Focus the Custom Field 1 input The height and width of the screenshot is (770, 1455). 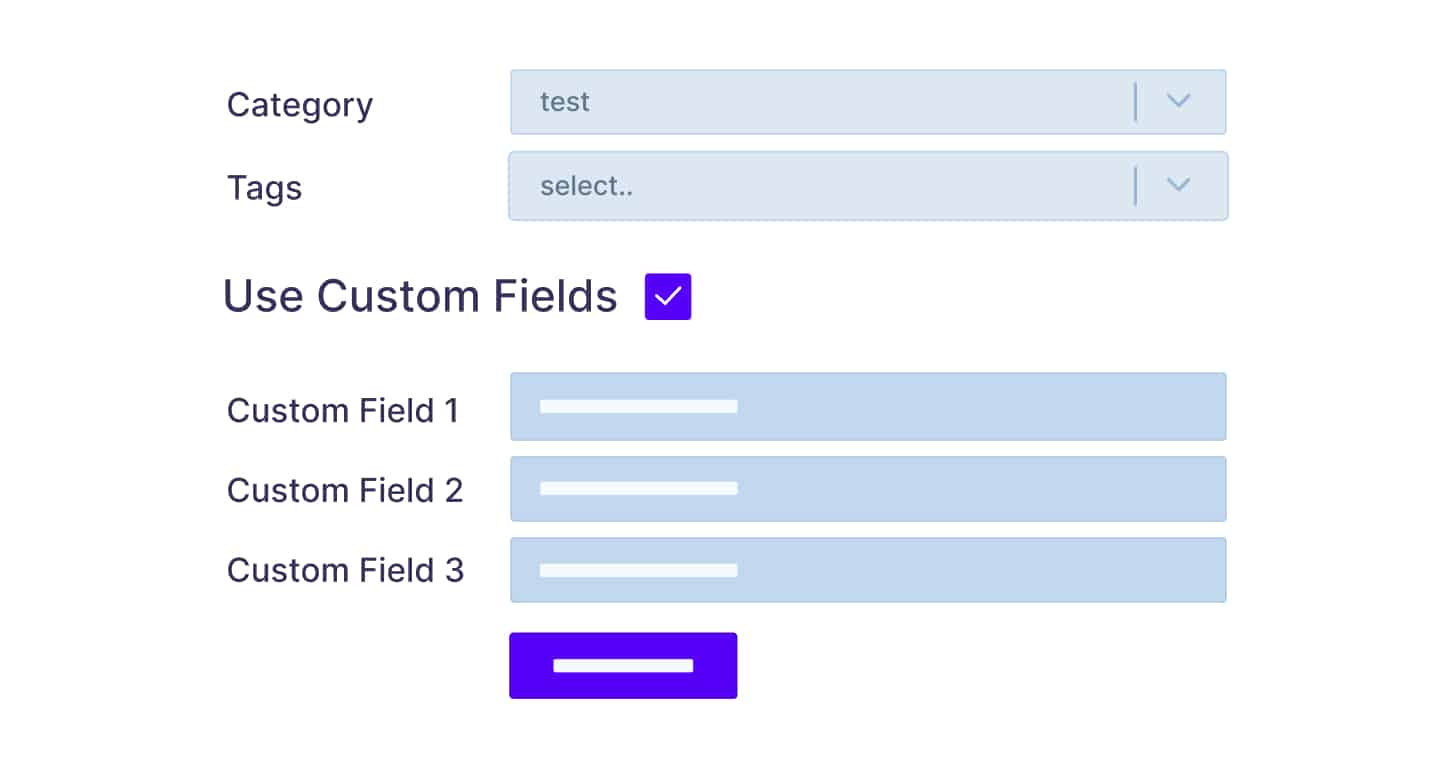[x=980, y=407]
